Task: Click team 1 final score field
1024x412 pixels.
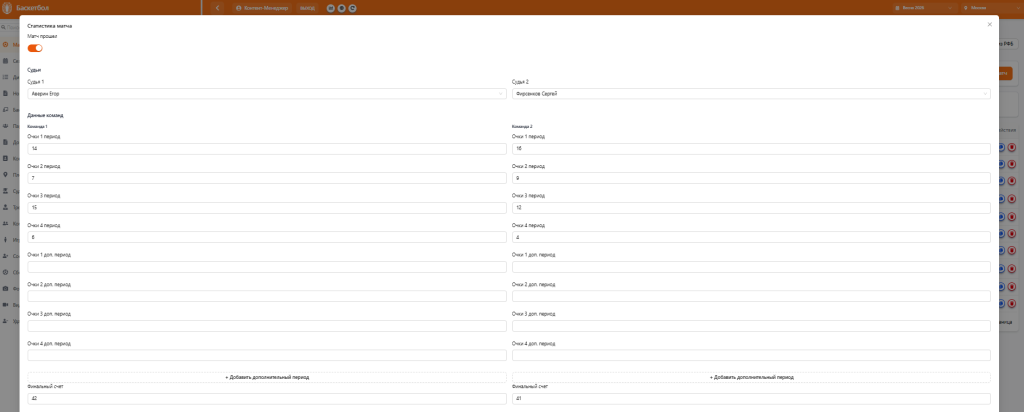Action: [x=267, y=399]
